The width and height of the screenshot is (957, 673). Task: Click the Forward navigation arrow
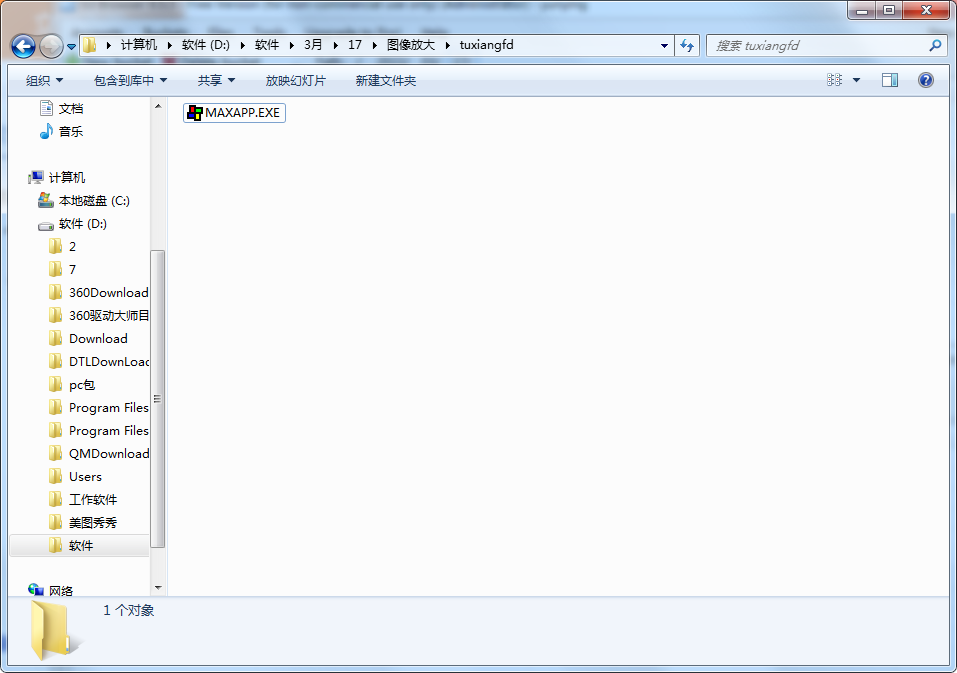(51, 46)
